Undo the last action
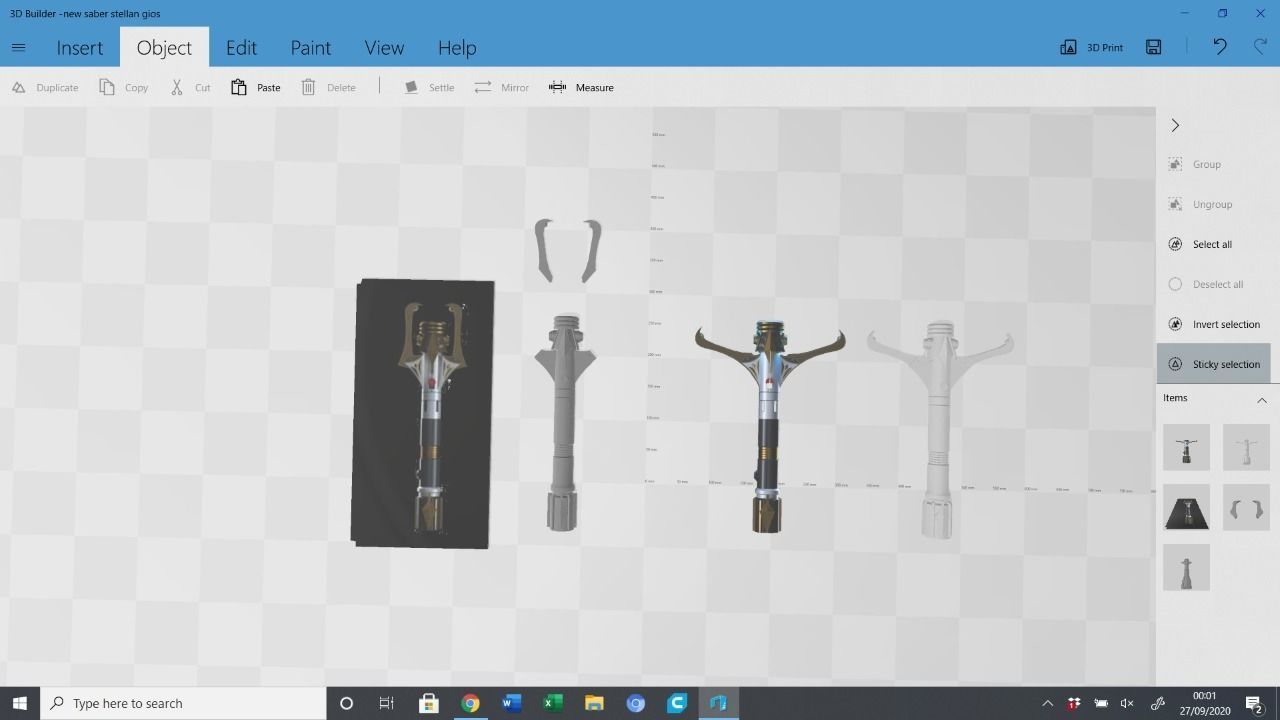The width and height of the screenshot is (1280, 720). point(1220,47)
